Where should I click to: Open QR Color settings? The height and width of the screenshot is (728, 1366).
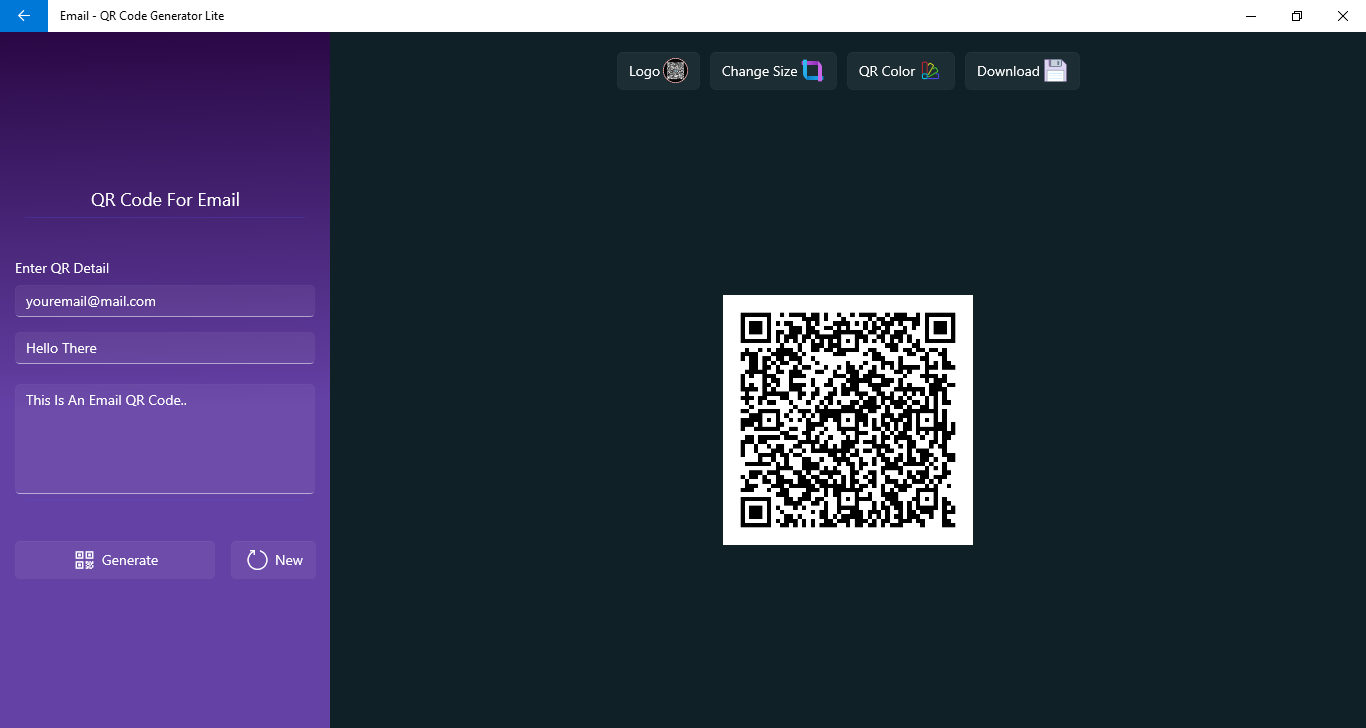(901, 71)
